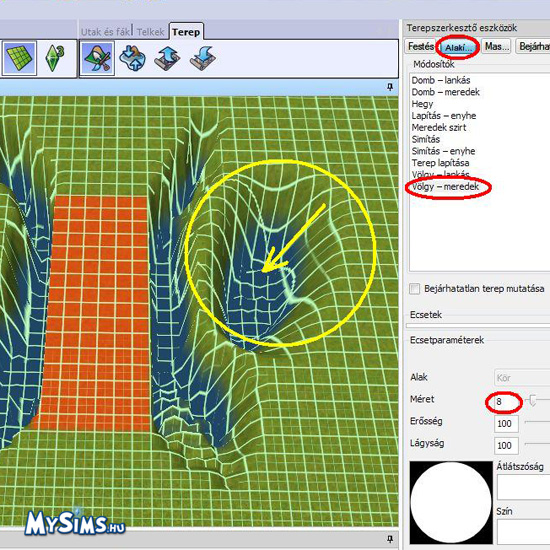This screenshot has width=550, height=550.
Task: Click the pin icon below the viewport
Action: 390,538
